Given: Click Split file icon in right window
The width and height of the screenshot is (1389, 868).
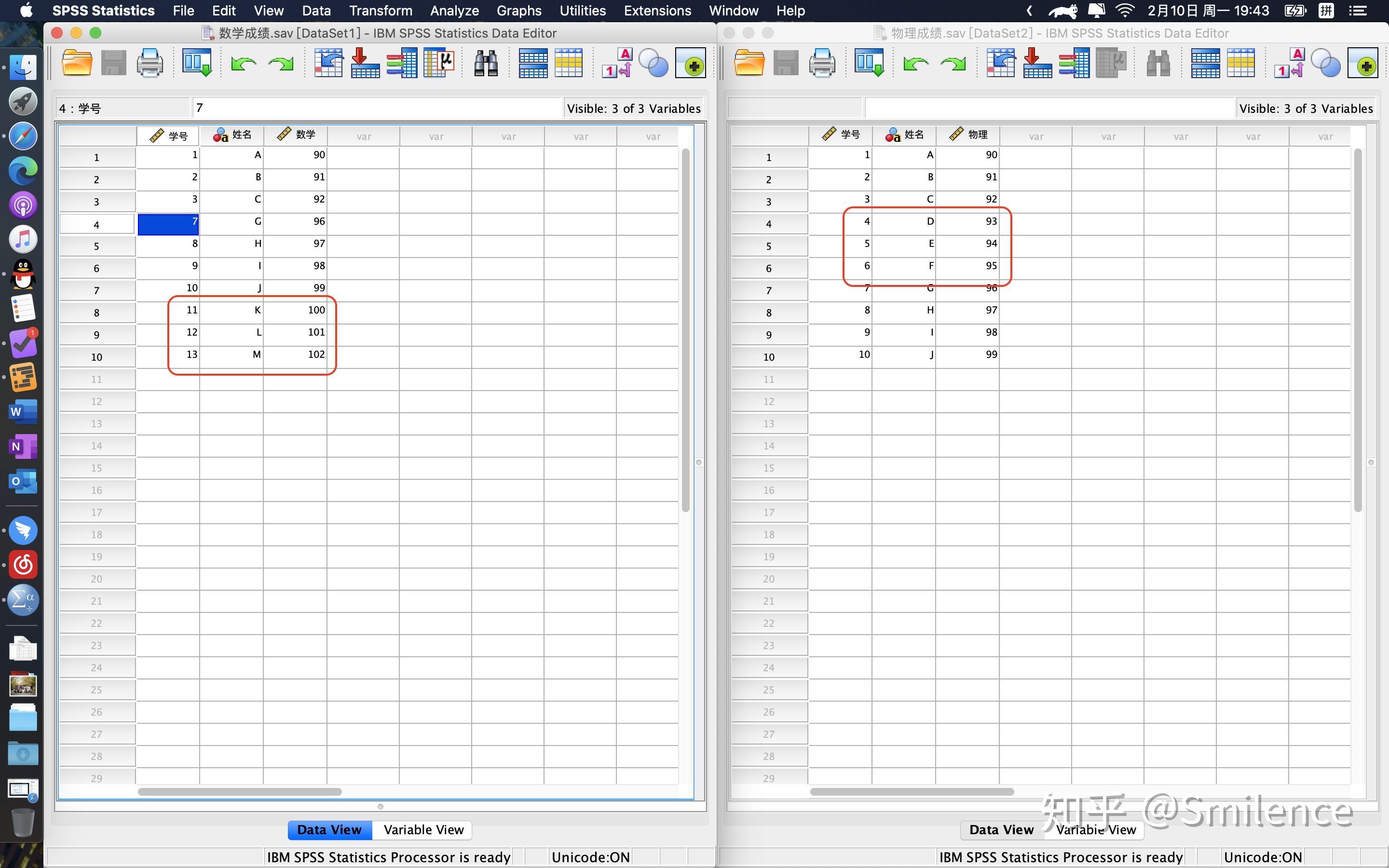Looking at the screenshot, I should [x=1205, y=63].
